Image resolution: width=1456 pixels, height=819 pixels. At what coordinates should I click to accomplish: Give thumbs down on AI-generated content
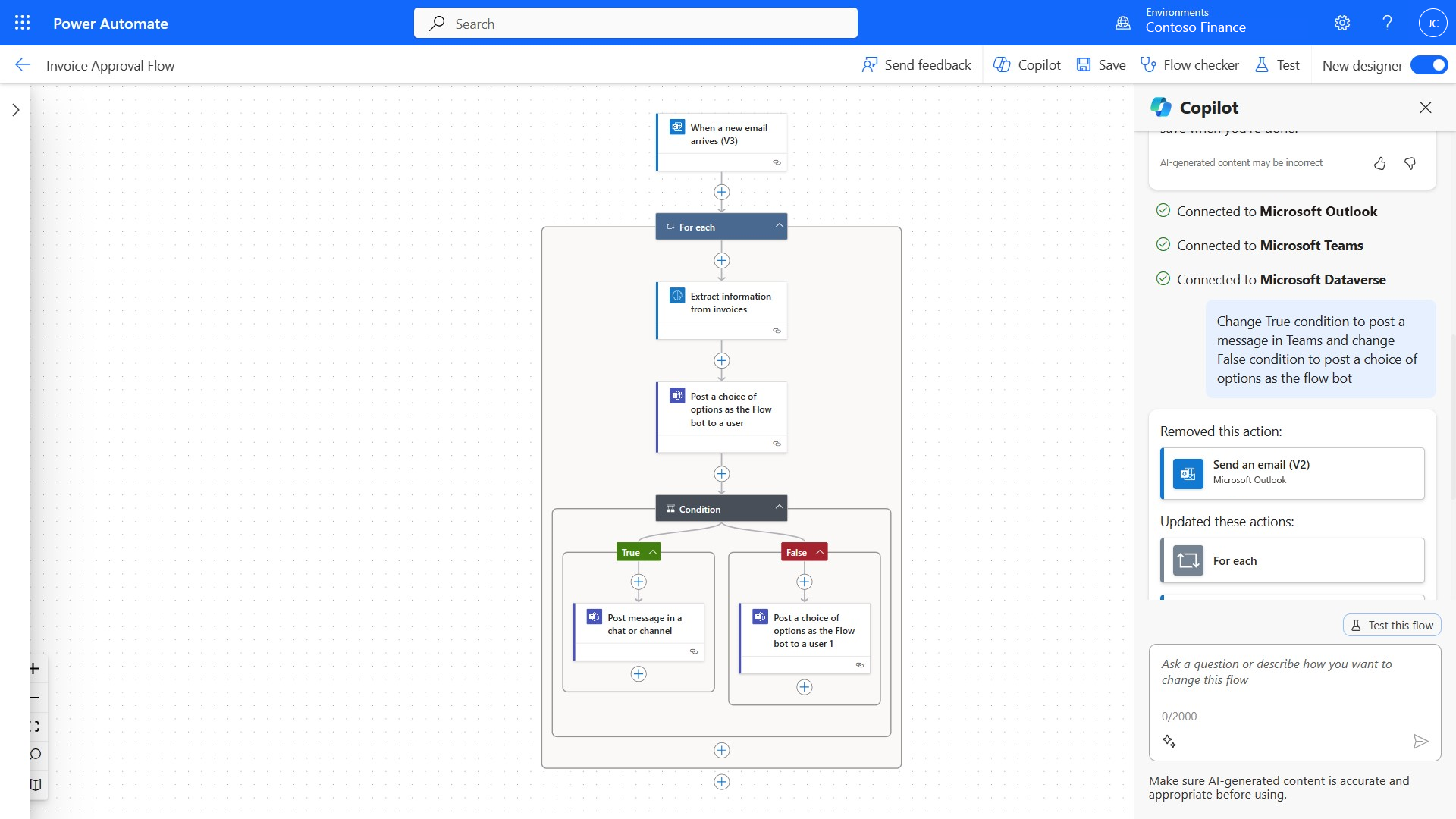coord(1410,163)
